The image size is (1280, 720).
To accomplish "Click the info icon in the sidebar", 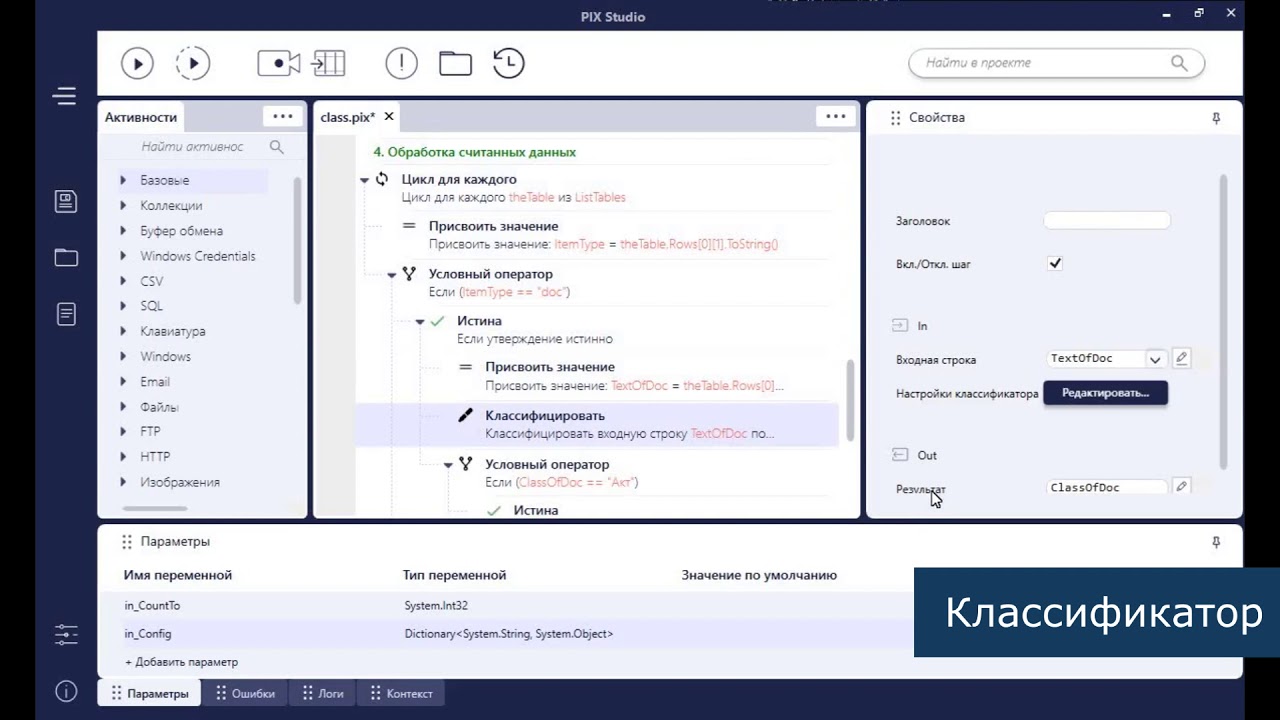I will [66, 692].
